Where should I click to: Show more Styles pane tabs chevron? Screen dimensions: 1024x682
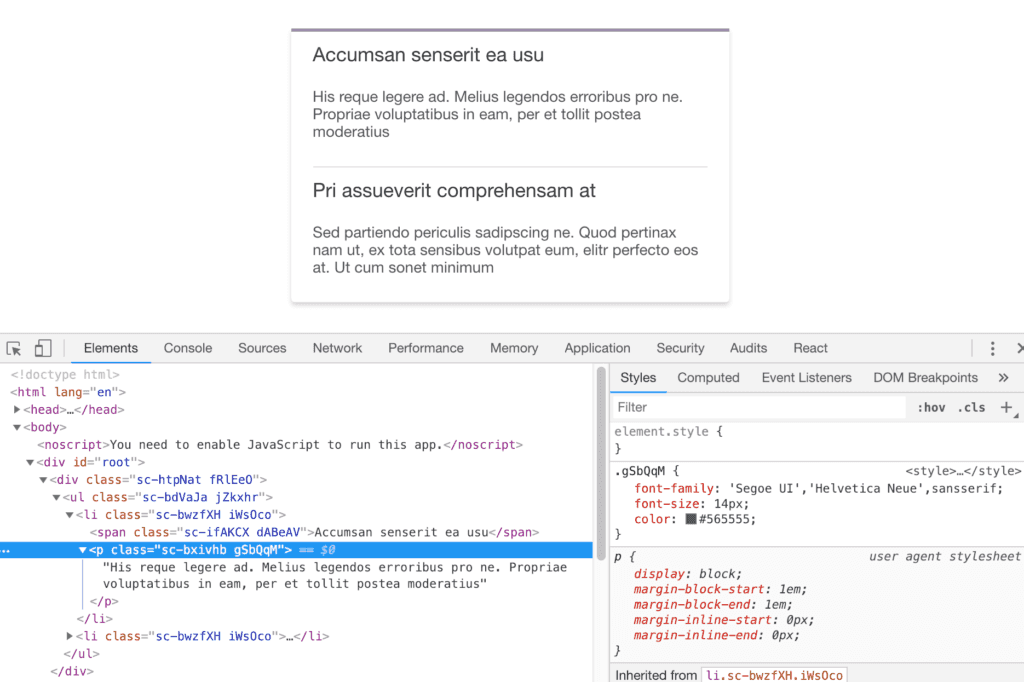pyautogui.click(x=1003, y=378)
